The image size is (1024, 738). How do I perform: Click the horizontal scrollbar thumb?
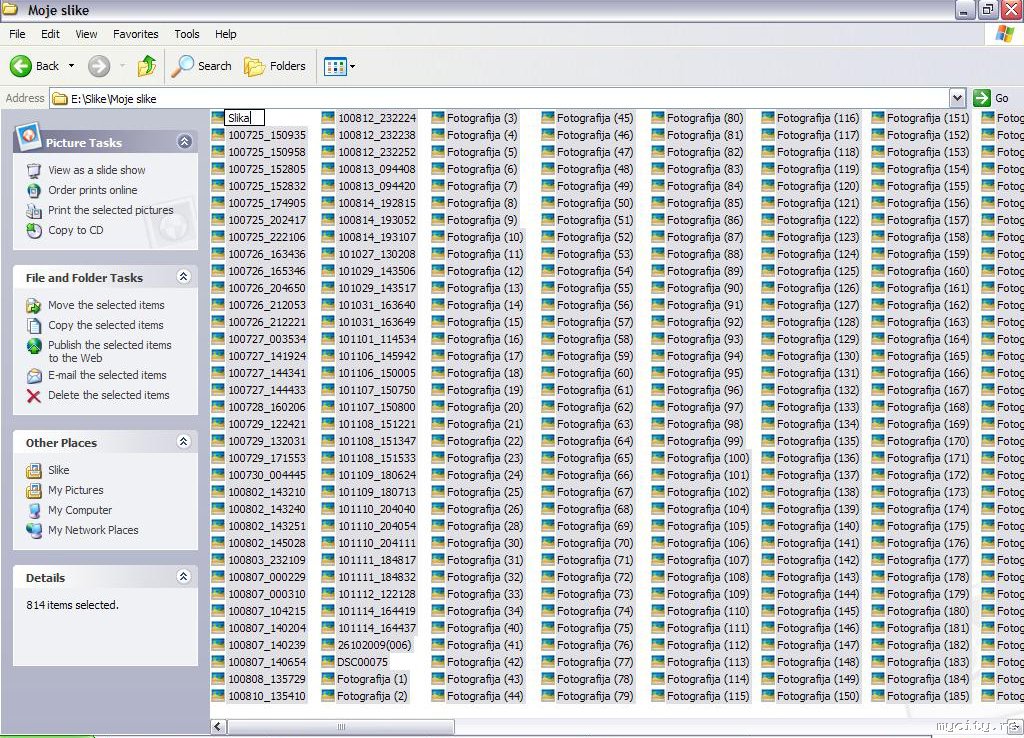coord(340,726)
